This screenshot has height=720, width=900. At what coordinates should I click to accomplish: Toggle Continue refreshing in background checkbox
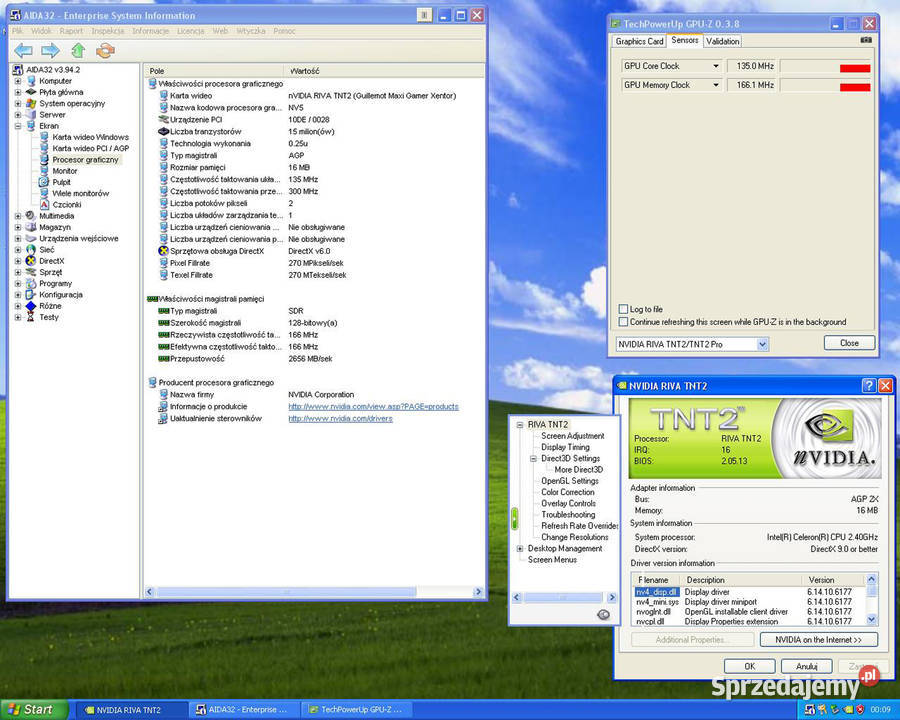coord(623,322)
